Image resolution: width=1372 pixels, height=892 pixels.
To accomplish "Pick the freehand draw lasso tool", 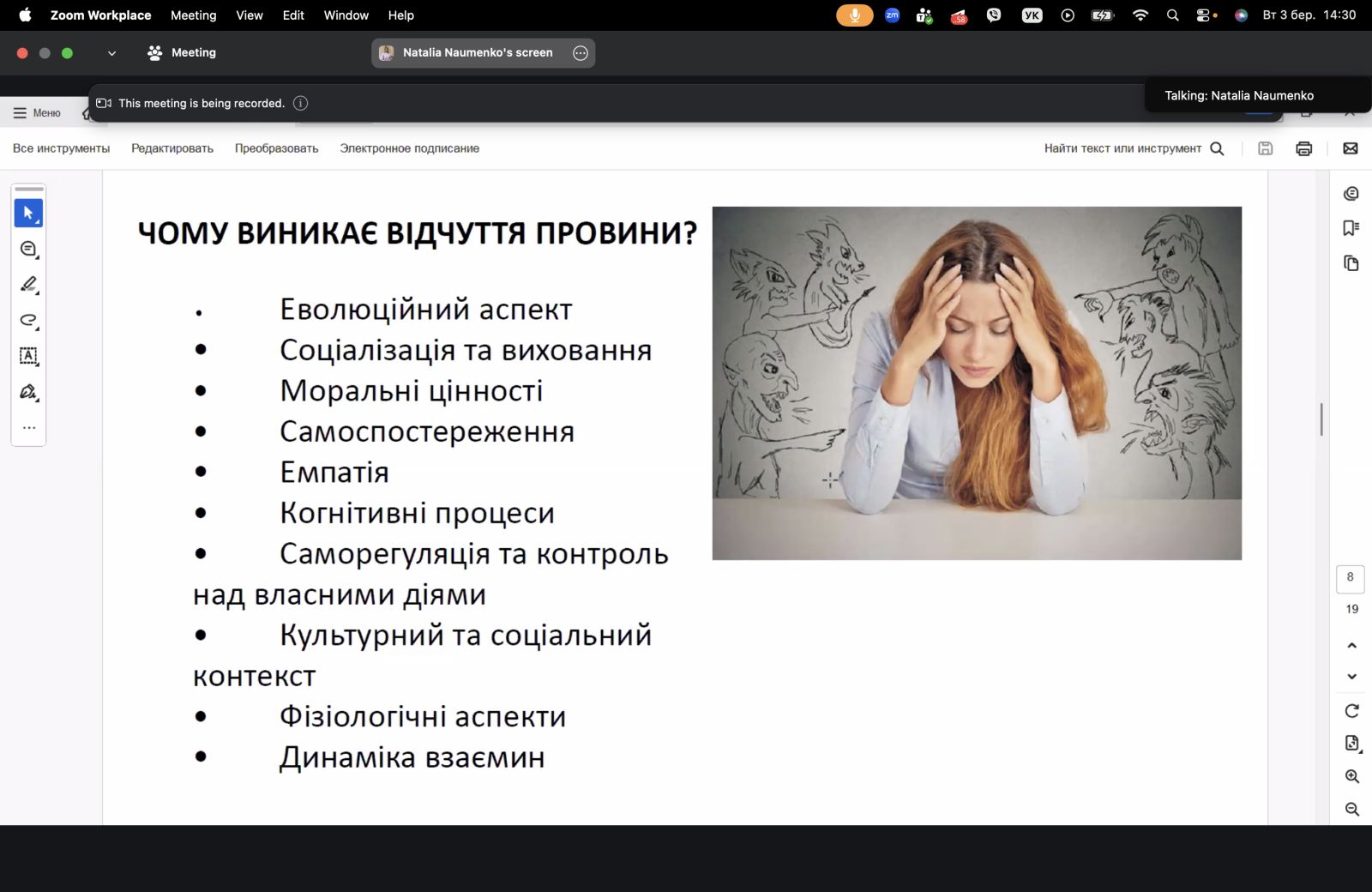I will pyautogui.click(x=28, y=320).
